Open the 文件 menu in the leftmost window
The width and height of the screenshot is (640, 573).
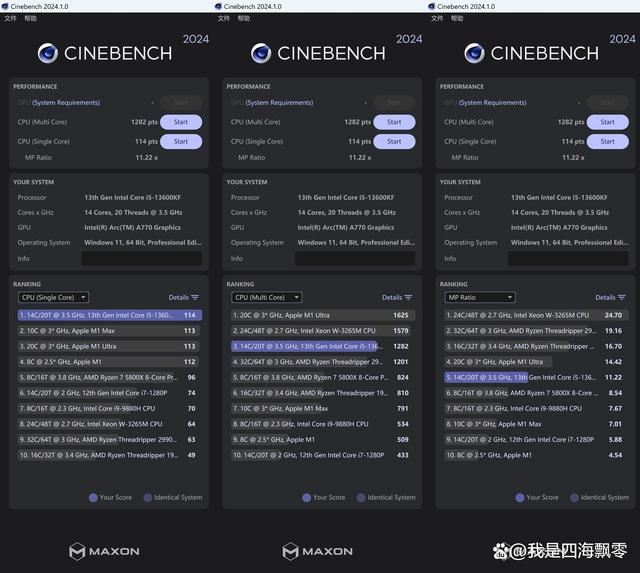tap(12, 18)
